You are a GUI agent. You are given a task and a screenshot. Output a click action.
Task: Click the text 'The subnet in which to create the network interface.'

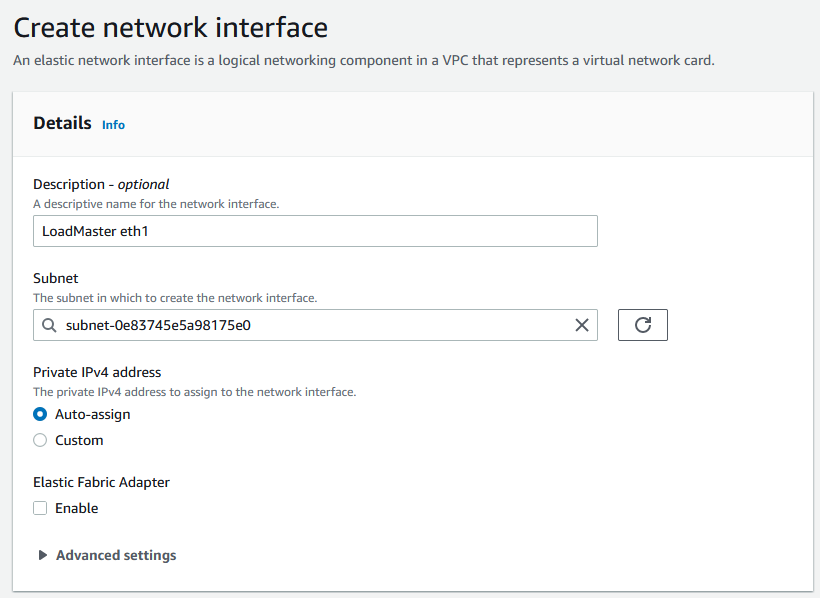tap(175, 298)
